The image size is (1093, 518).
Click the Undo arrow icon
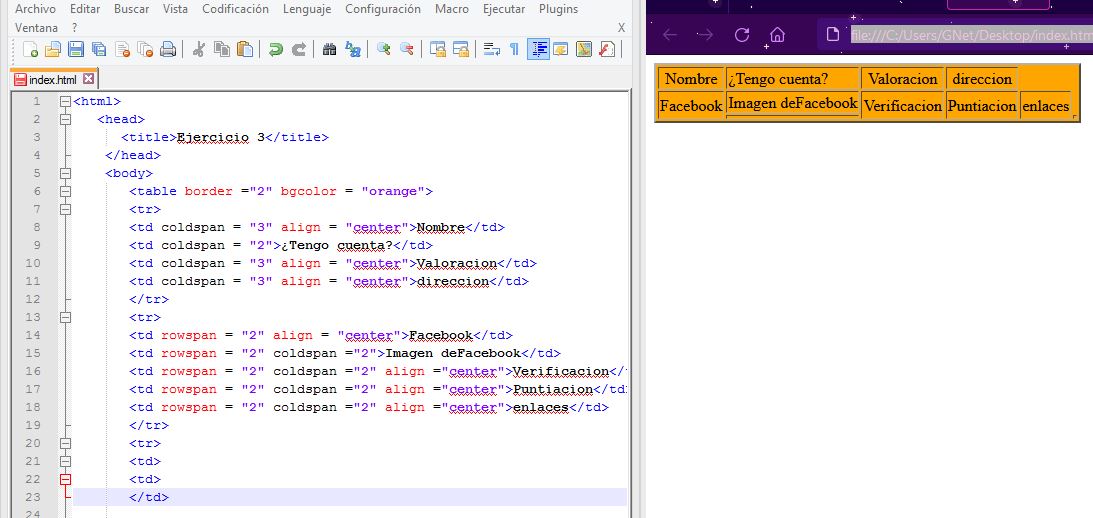pyautogui.click(x=275, y=49)
